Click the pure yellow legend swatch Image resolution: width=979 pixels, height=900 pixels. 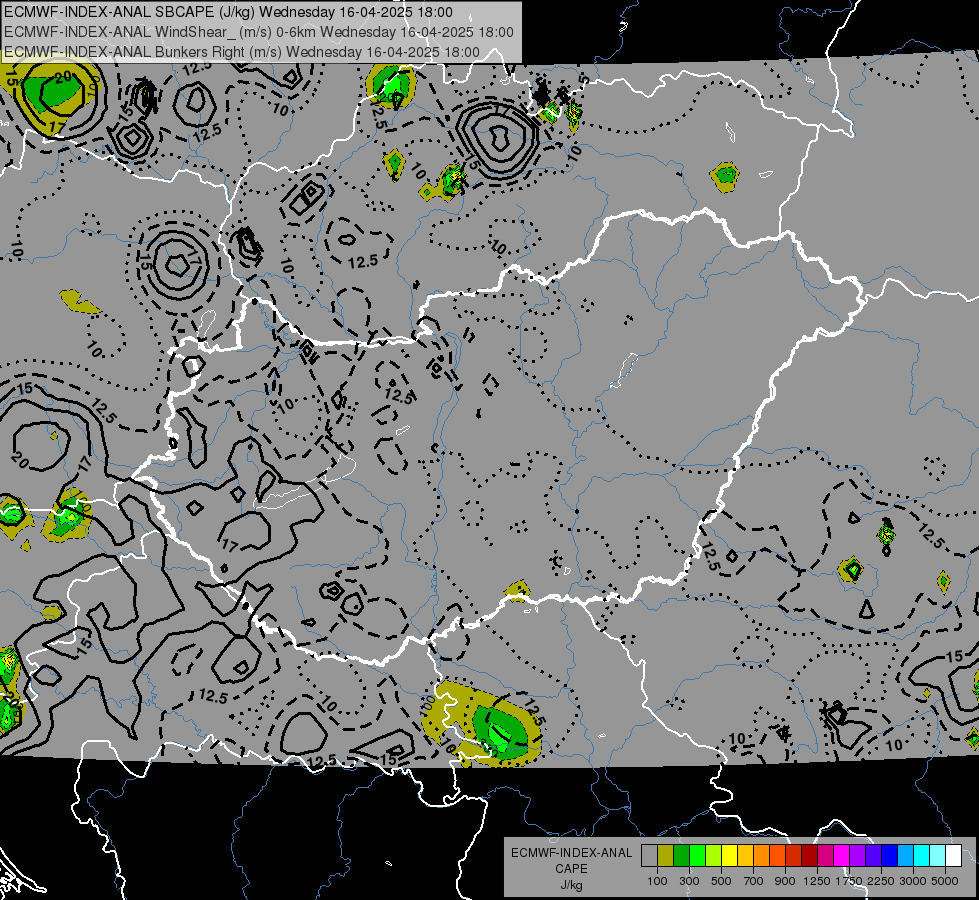pos(729,856)
